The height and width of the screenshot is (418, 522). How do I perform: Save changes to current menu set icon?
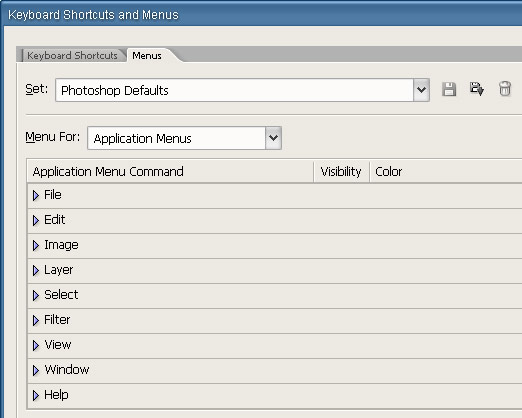coord(449,89)
